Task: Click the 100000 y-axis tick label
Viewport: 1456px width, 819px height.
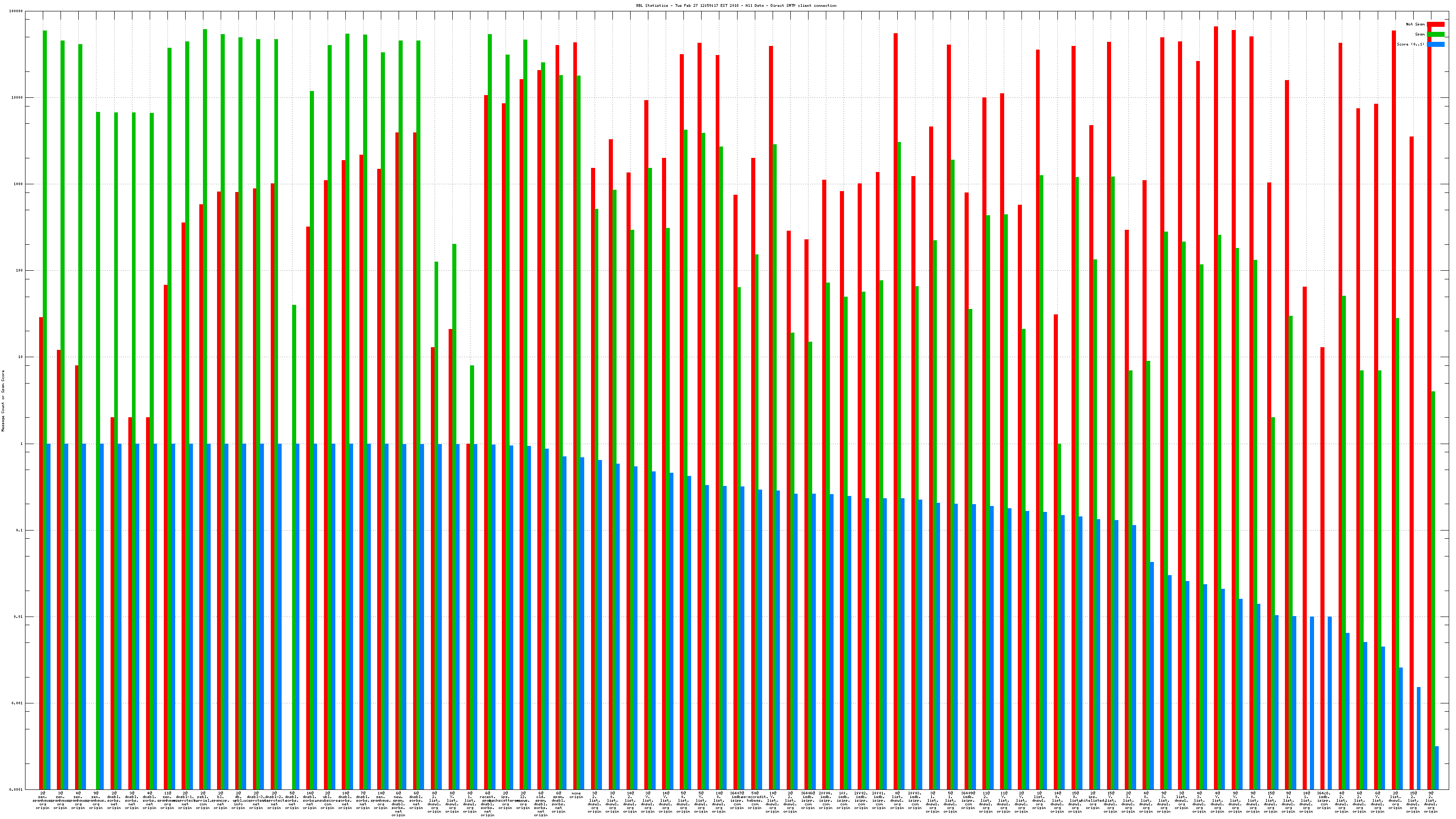Action: click(16, 11)
